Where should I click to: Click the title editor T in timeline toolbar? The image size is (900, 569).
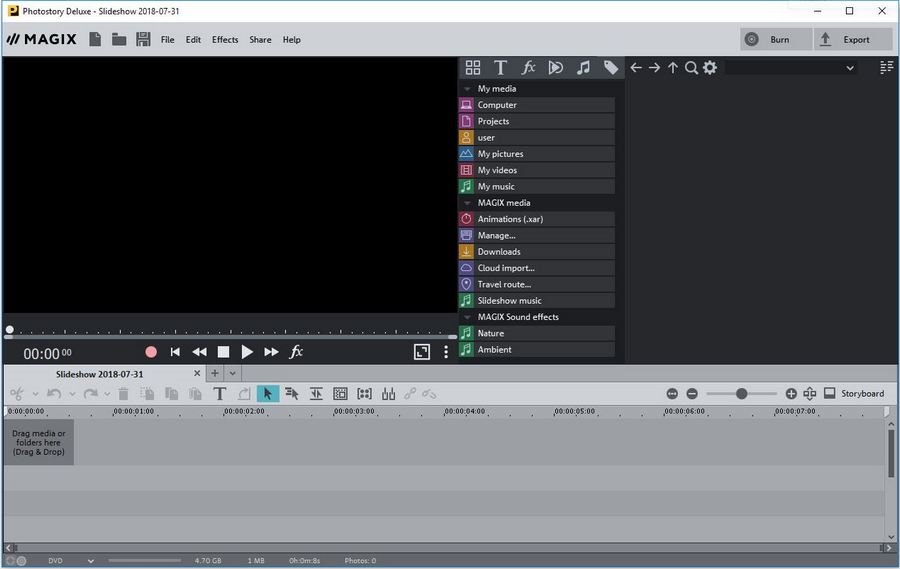[x=219, y=394]
